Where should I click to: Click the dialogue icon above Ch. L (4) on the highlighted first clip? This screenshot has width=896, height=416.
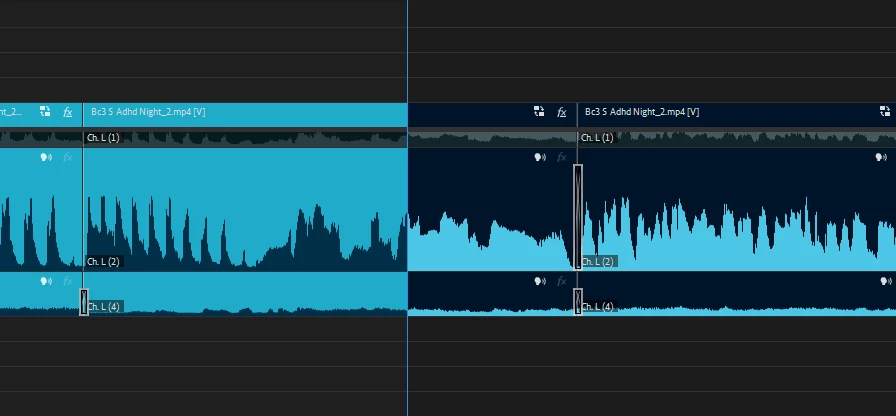[46, 281]
